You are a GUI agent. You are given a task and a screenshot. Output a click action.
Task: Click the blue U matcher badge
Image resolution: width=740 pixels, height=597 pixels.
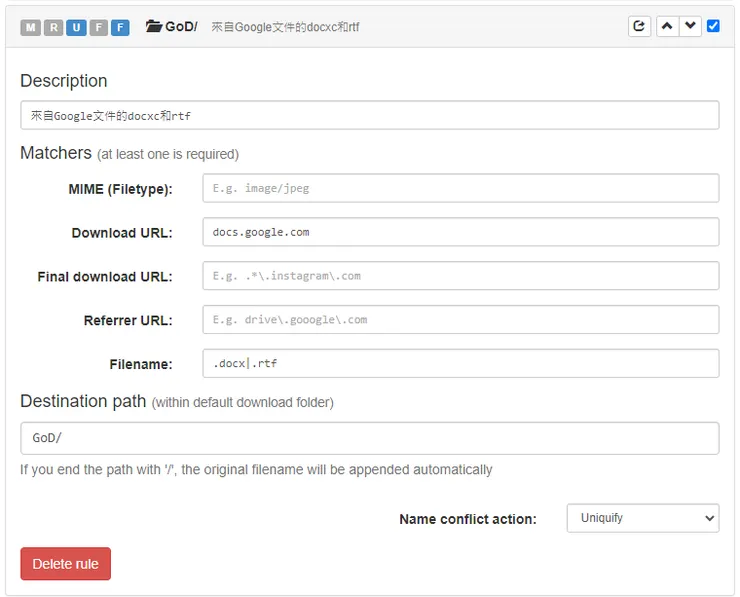pos(76,27)
